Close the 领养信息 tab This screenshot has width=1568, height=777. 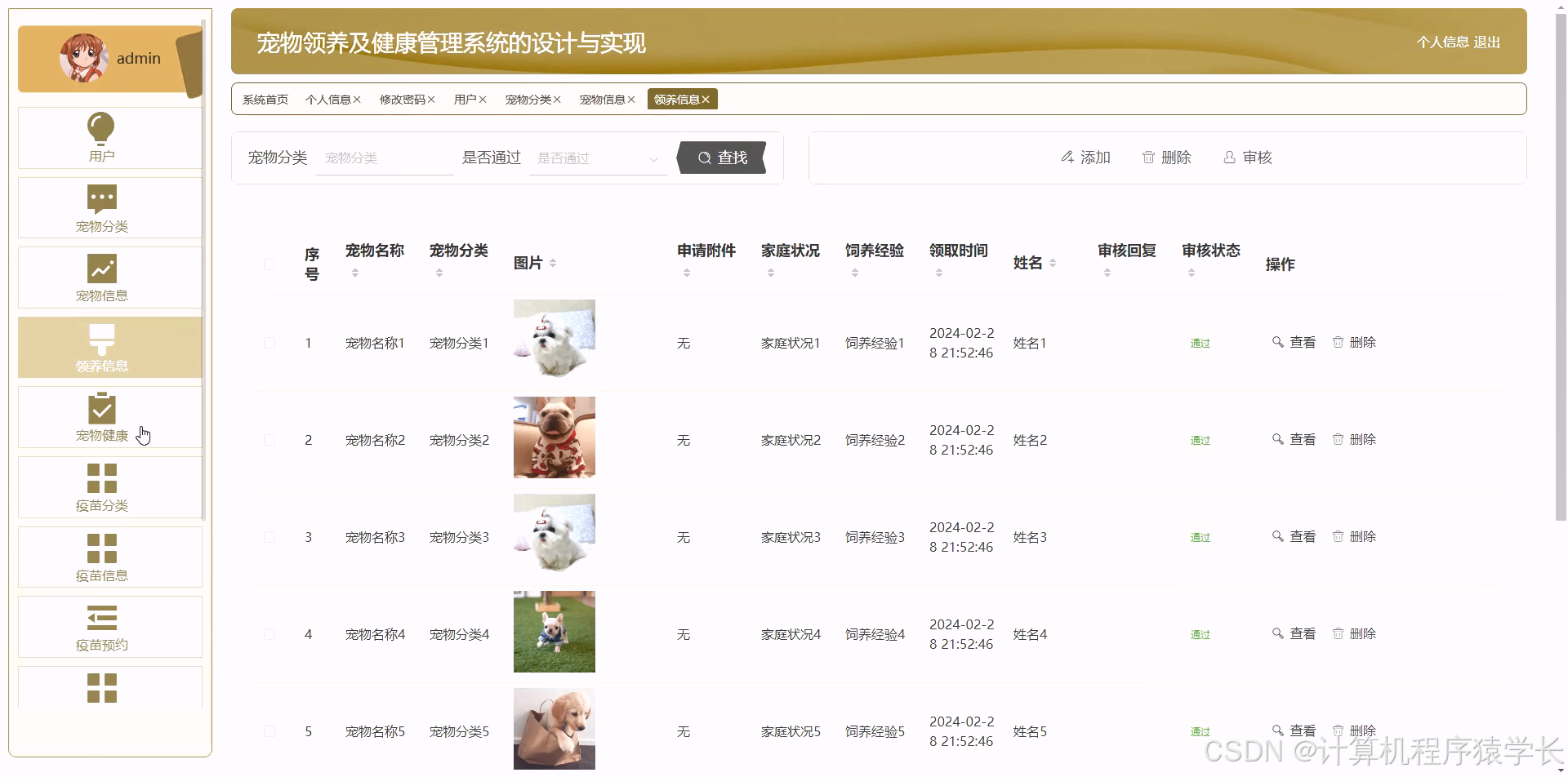(x=706, y=100)
